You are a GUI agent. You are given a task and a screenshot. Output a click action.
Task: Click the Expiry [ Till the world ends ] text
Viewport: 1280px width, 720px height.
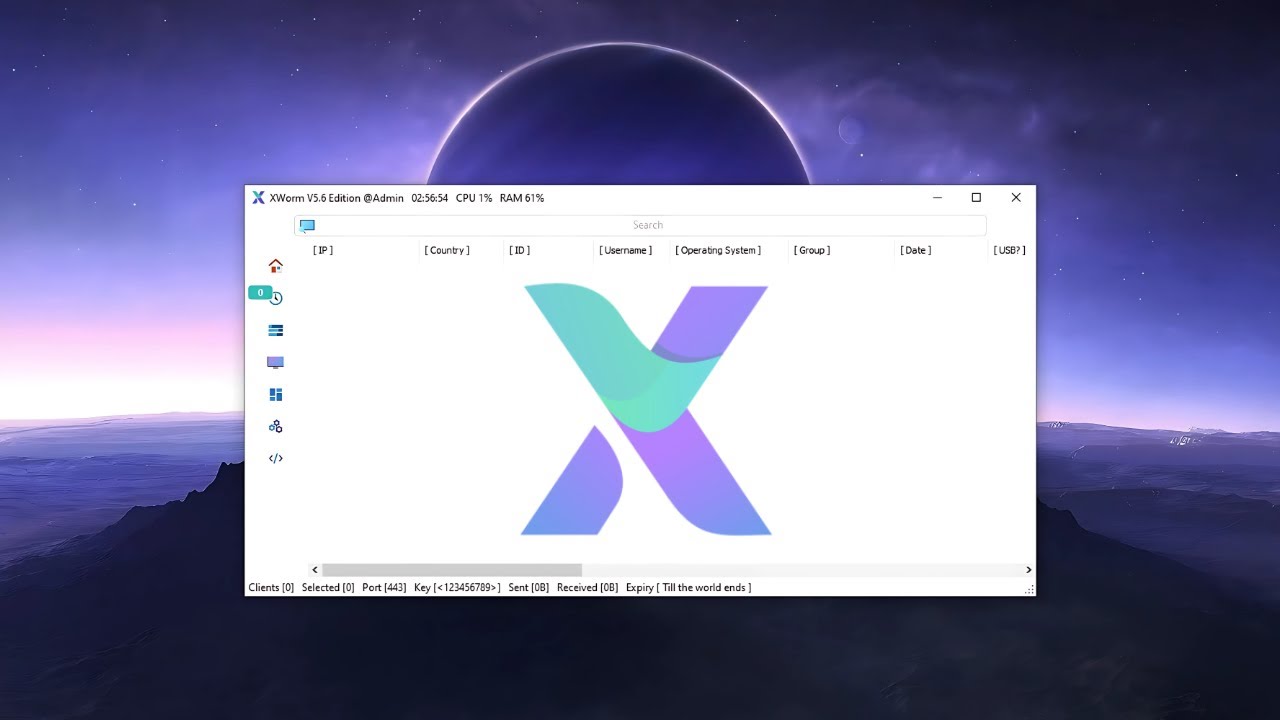(688, 588)
